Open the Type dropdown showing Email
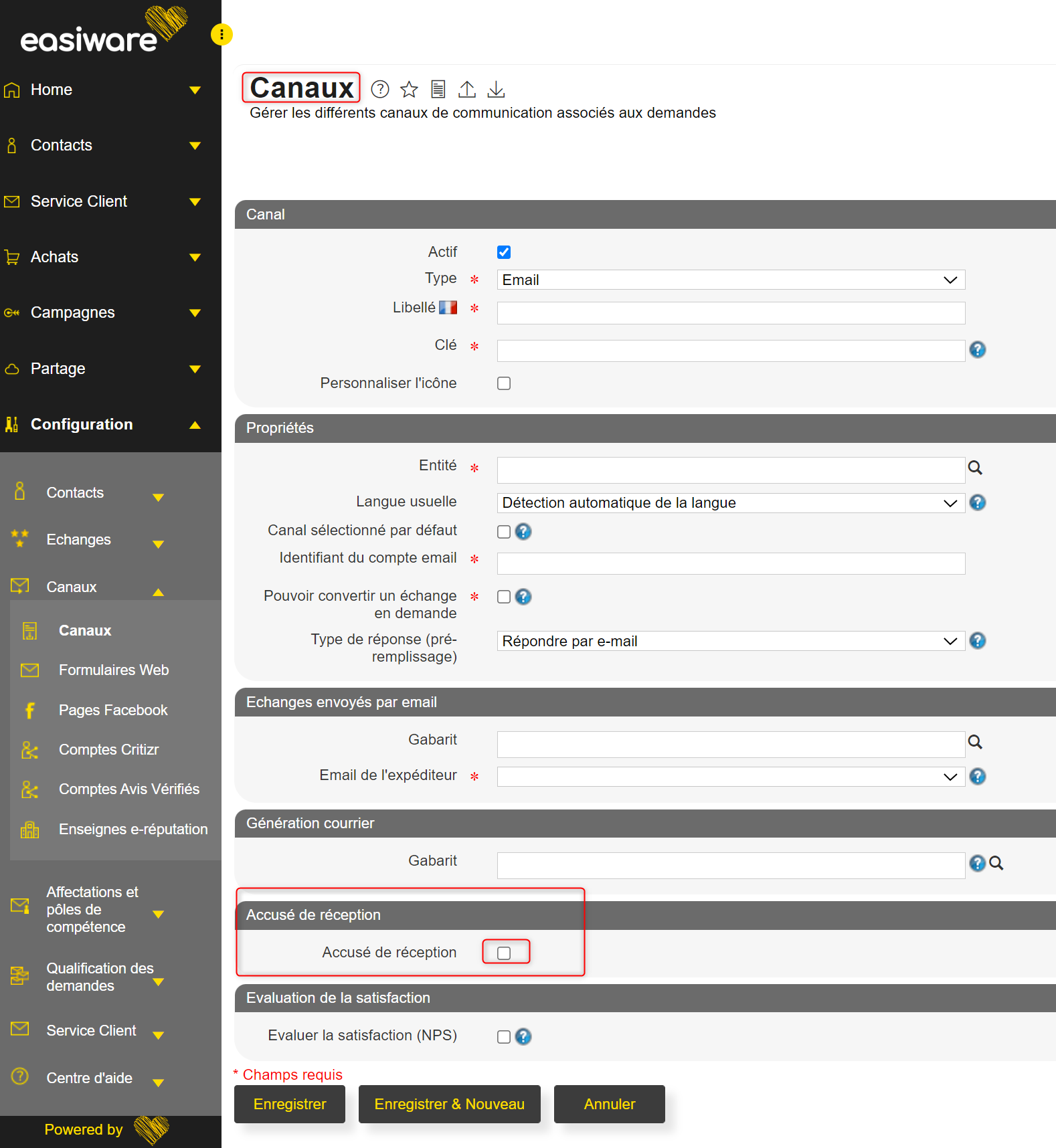The width and height of the screenshot is (1056, 1148). (730, 280)
